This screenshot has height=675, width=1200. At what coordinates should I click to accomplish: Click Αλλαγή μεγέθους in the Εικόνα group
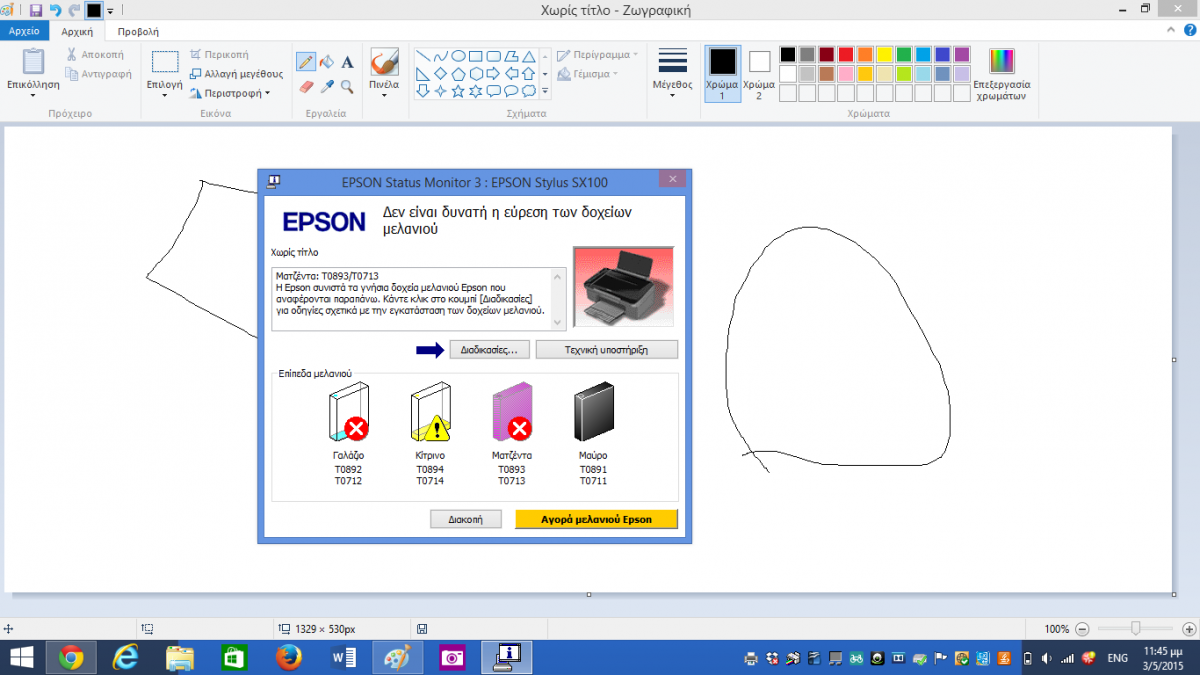[x=236, y=74]
